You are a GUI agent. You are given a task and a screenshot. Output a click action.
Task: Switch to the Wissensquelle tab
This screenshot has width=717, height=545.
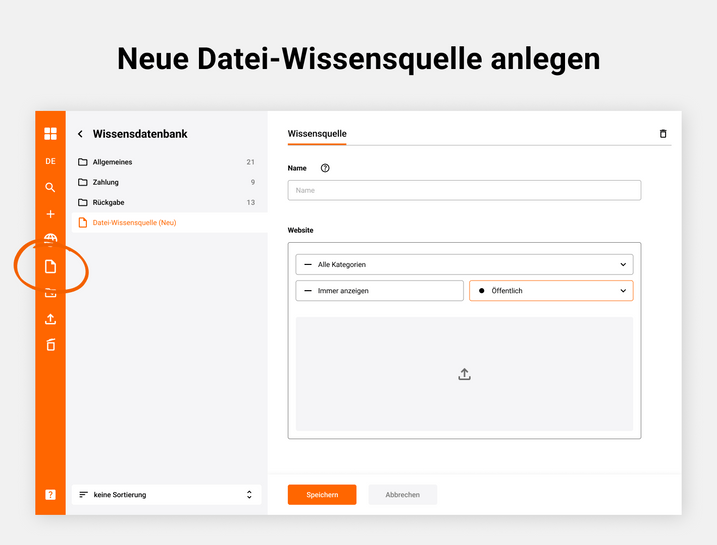(317, 134)
